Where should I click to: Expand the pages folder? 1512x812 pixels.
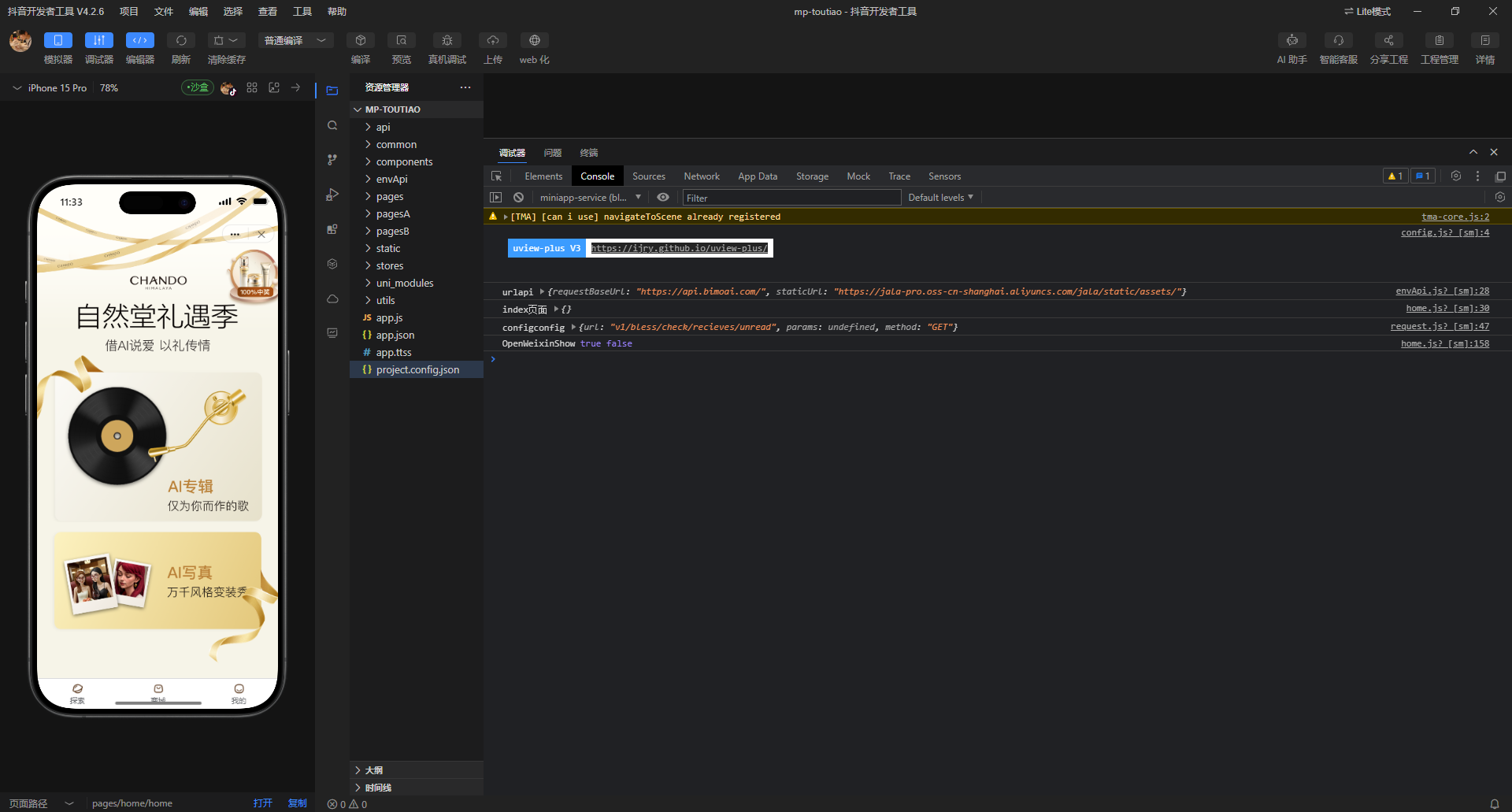click(390, 197)
